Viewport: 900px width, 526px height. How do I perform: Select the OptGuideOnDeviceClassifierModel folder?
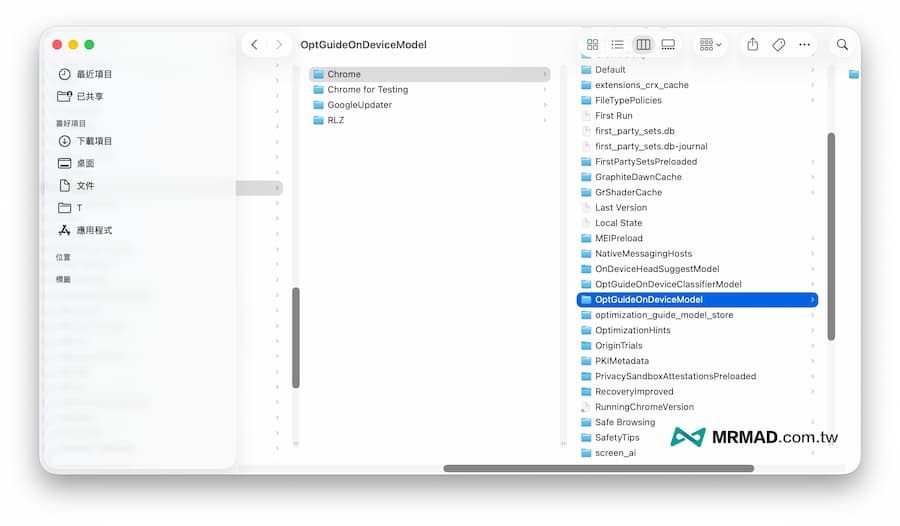click(x=697, y=284)
